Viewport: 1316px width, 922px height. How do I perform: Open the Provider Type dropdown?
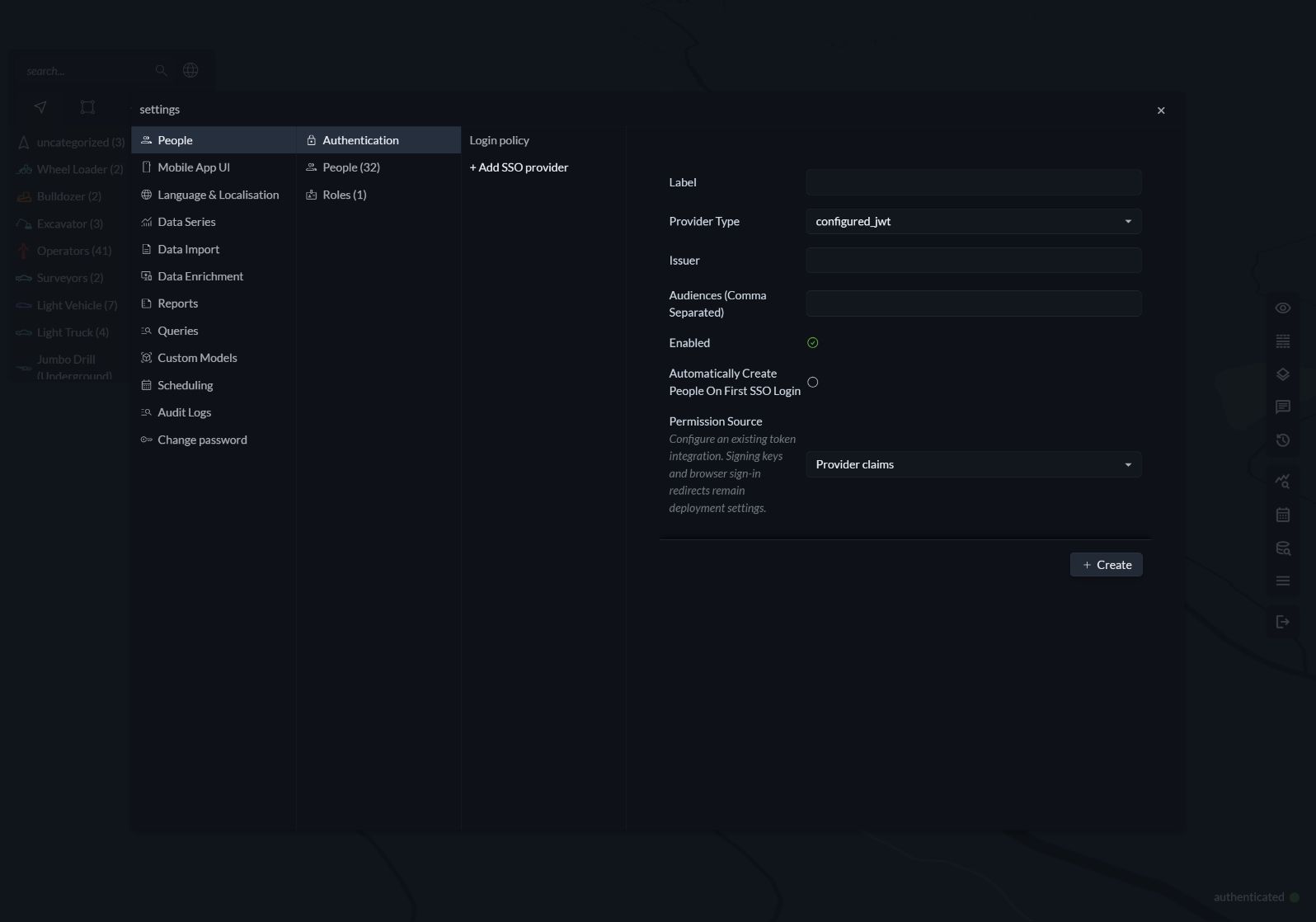coord(973,221)
